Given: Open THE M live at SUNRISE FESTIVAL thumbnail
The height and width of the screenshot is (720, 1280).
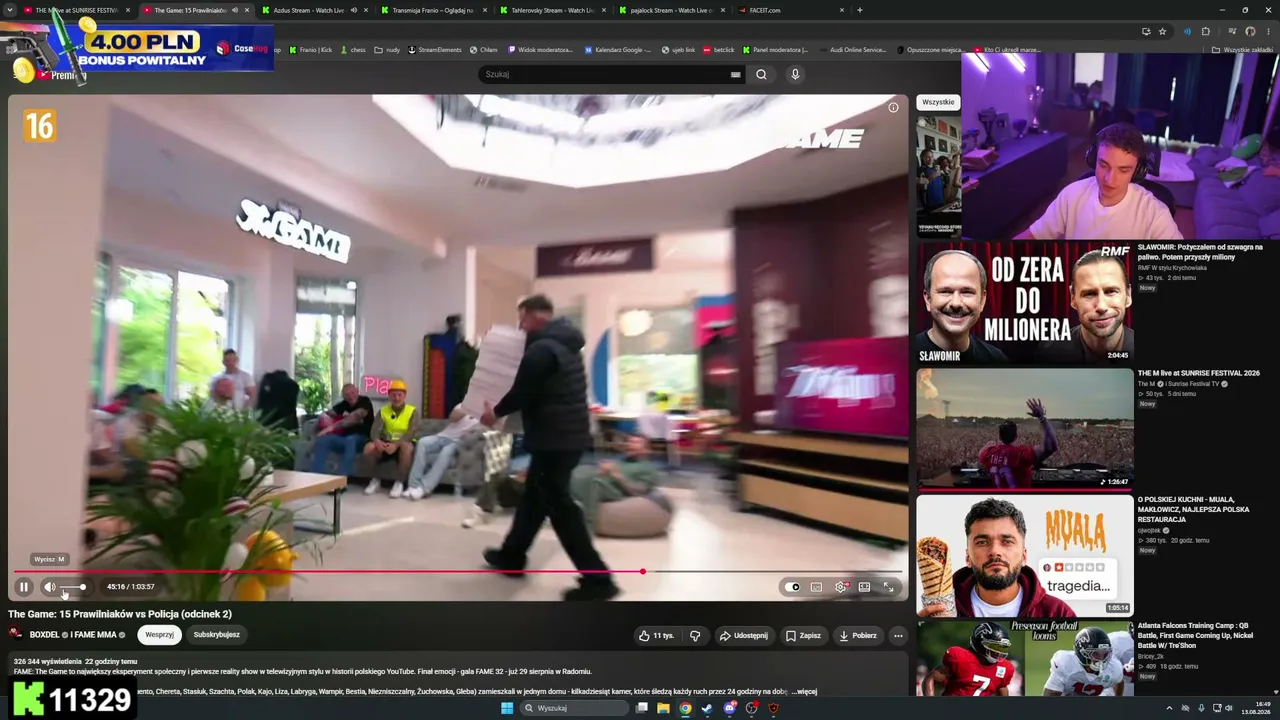Looking at the screenshot, I should pos(1025,429).
